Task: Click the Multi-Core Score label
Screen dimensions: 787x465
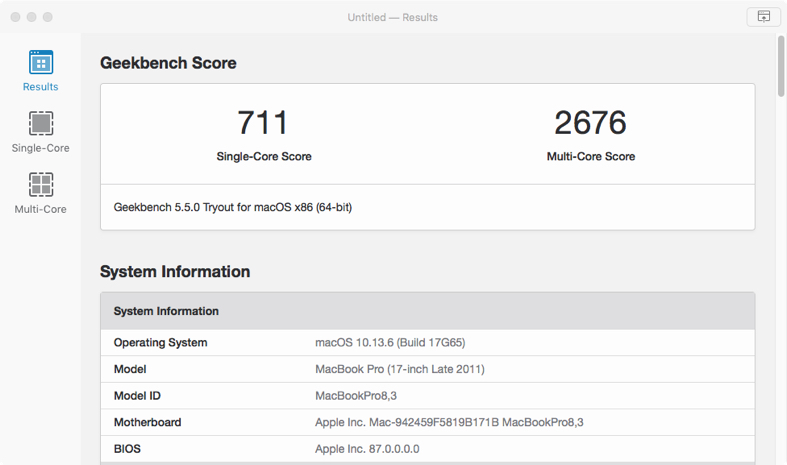Action: click(591, 156)
